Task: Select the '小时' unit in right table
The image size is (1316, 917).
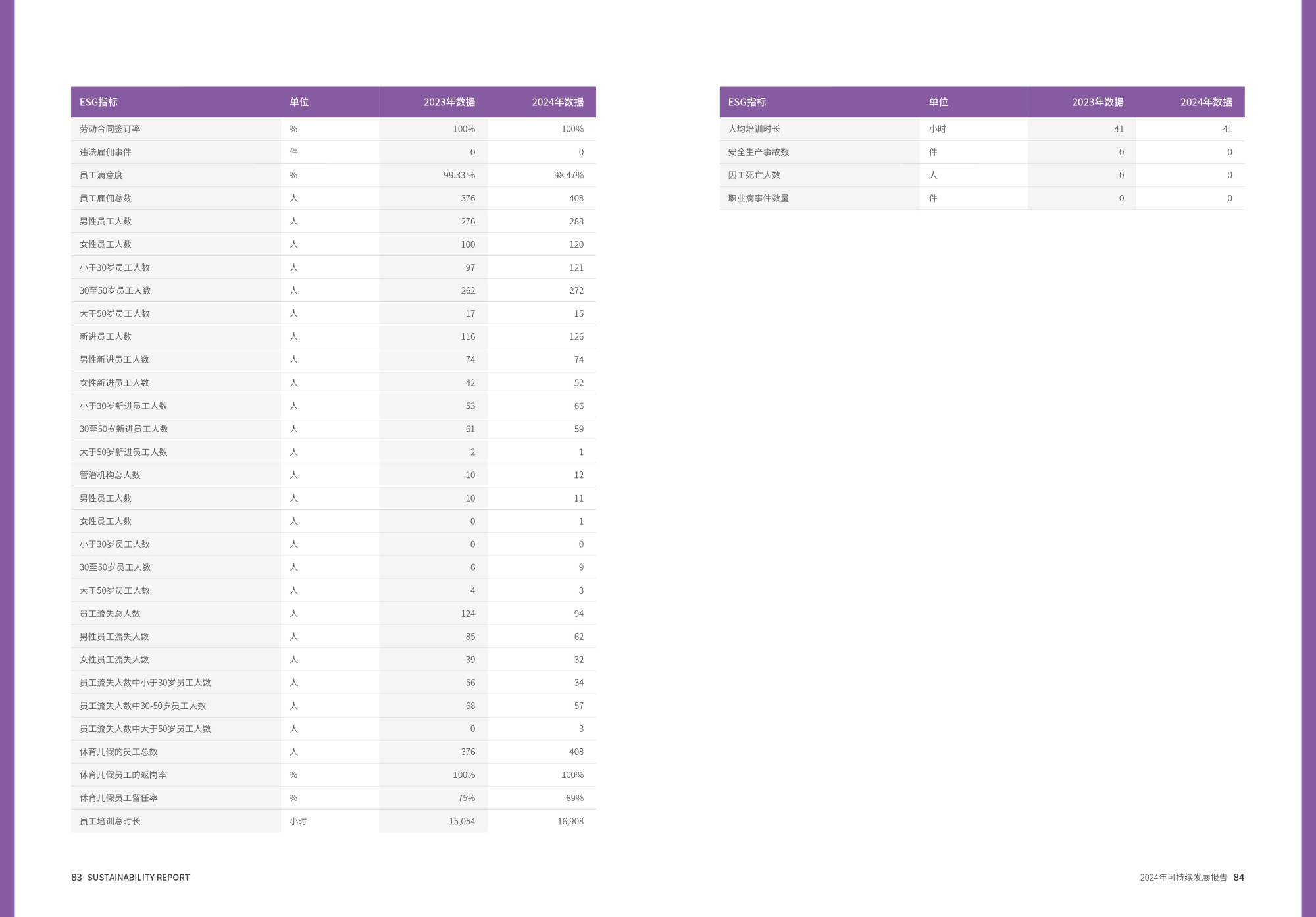Action: pyautogui.click(x=938, y=129)
